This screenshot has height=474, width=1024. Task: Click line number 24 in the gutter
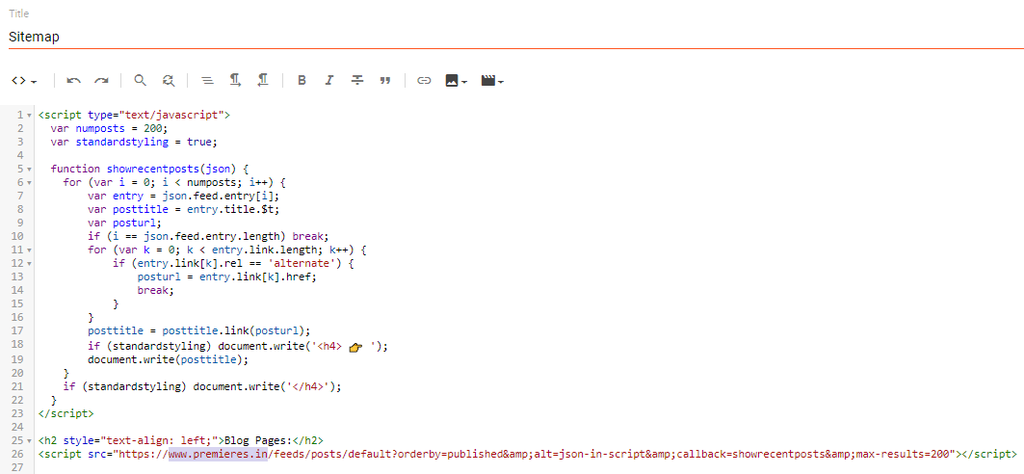[17, 427]
